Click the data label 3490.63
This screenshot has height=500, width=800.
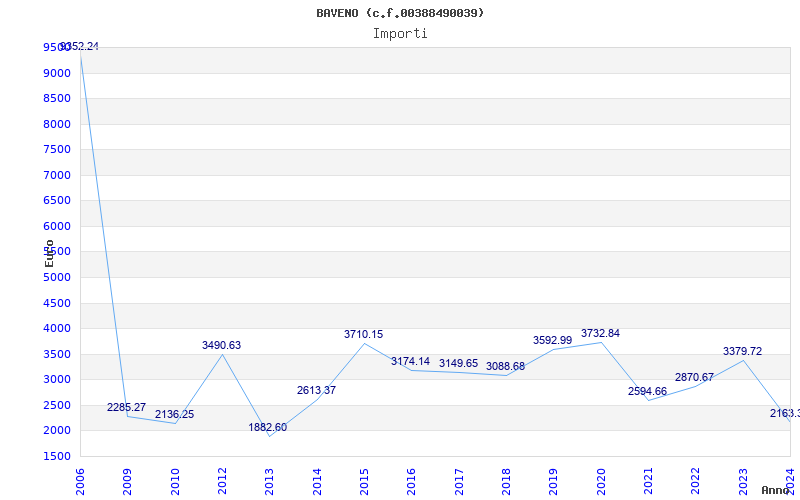point(221,345)
